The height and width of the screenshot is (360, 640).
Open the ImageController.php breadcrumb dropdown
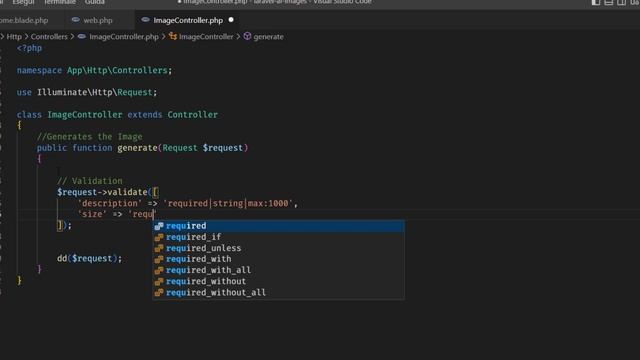point(124,37)
